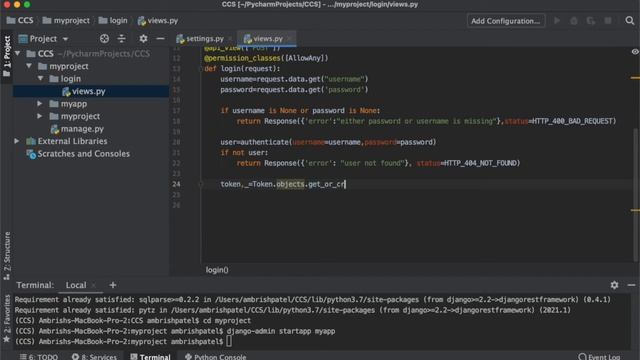The width and height of the screenshot is (640, 360).
Task: Select the Local terminal tab
Action: pyautogui.click(x=76, y=285)
